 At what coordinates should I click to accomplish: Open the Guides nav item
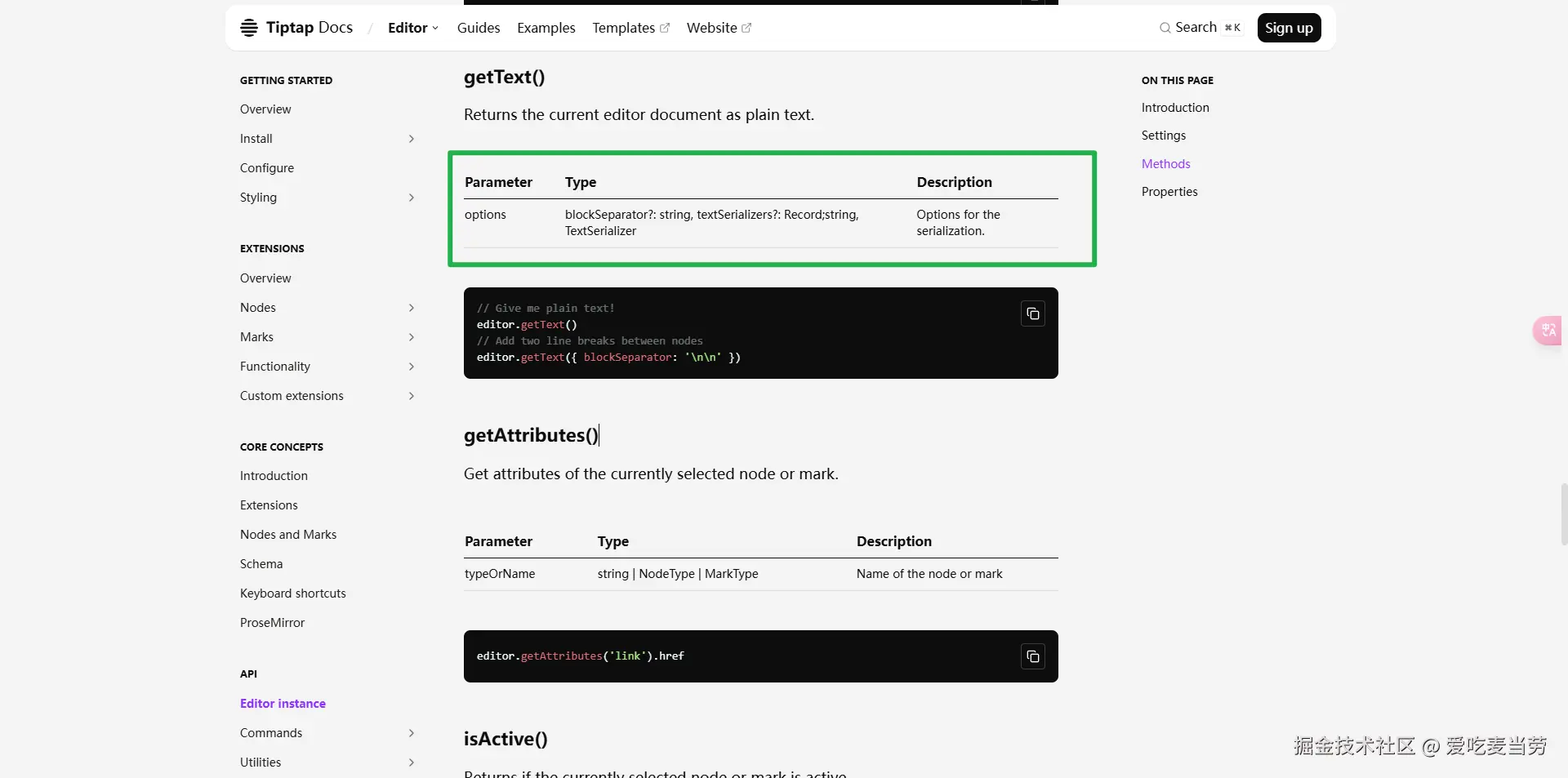tap(479, 28)
